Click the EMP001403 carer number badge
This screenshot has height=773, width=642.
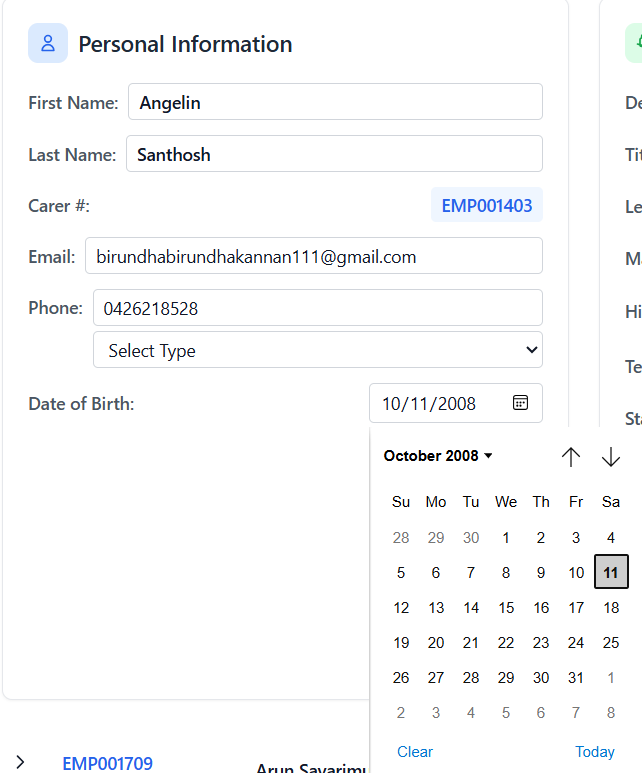(487, 206)
